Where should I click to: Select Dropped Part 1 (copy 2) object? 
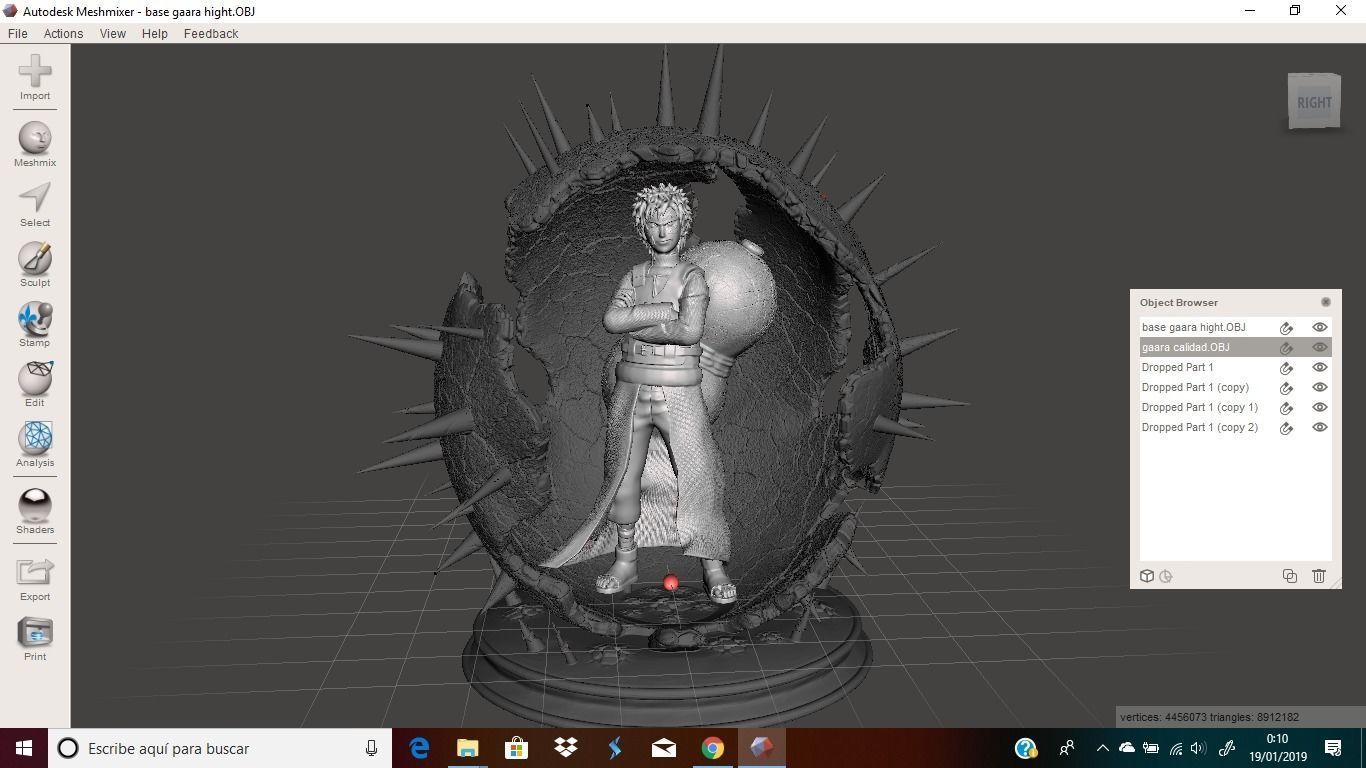(1236, 427)
